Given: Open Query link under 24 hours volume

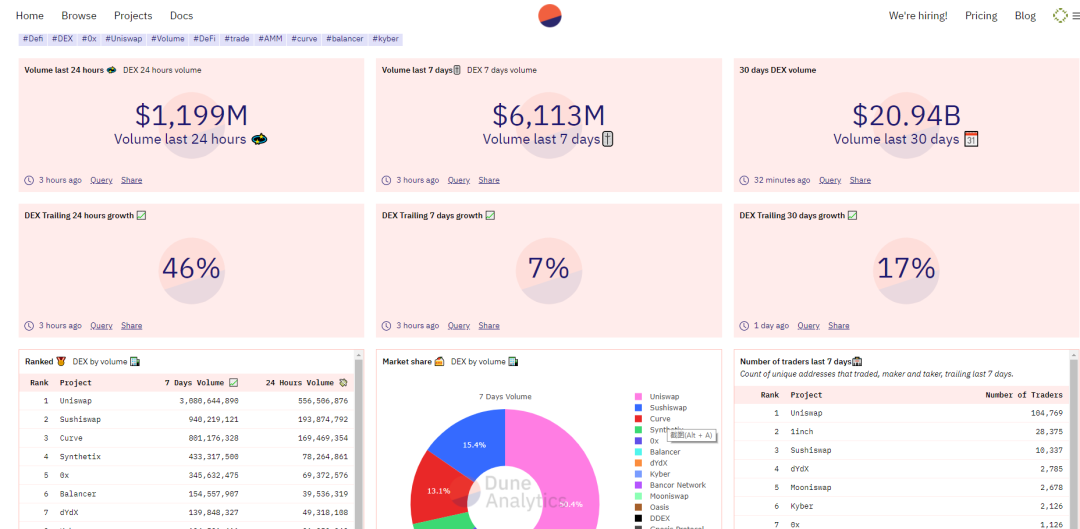Looking at the screenshot, I should (101, 180).
